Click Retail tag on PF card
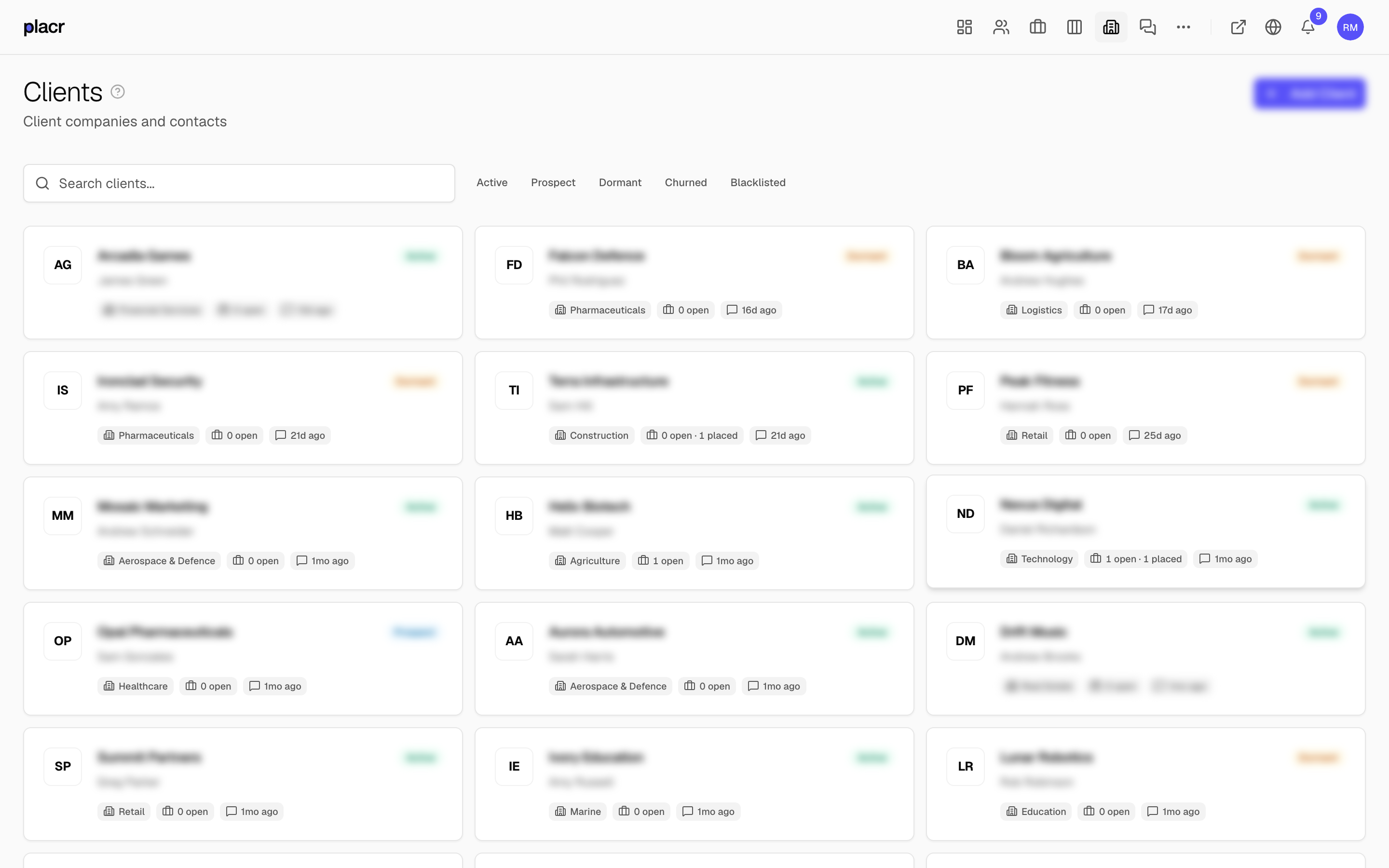1389x868 pixels. pos(1026,435)
